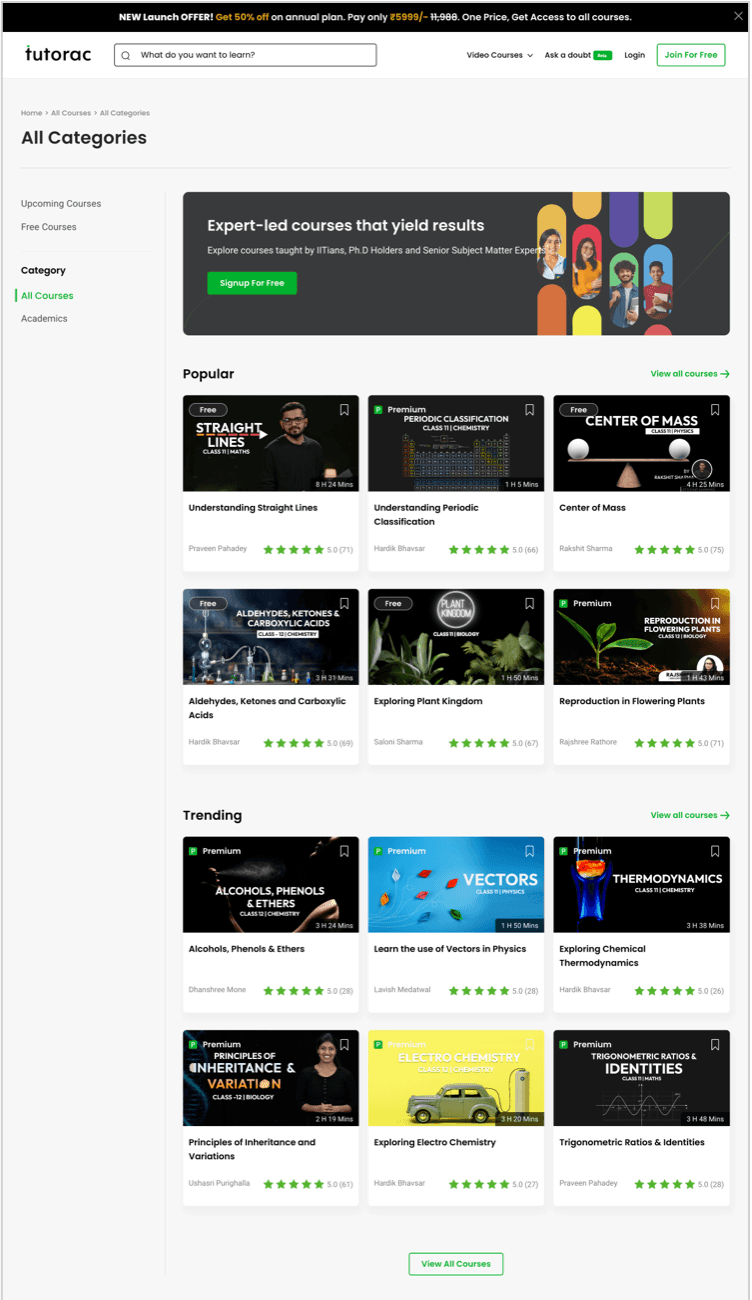Click Premium badge on Vectors card

[x=400, y=851]
